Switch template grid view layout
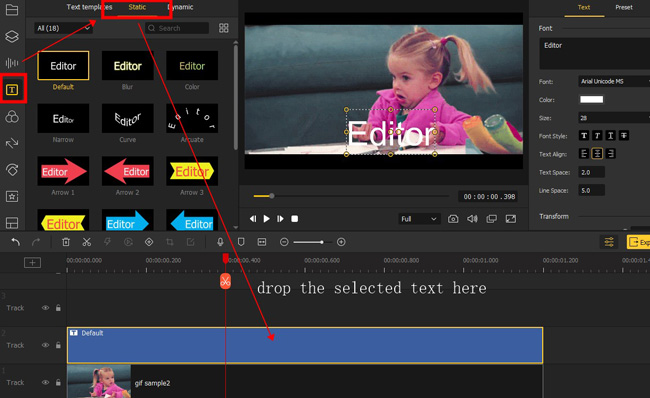650x398 pixels. tap(223, 28)
